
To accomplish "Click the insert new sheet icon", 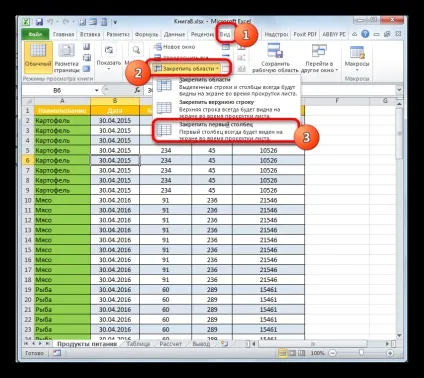I will point(224,344).
